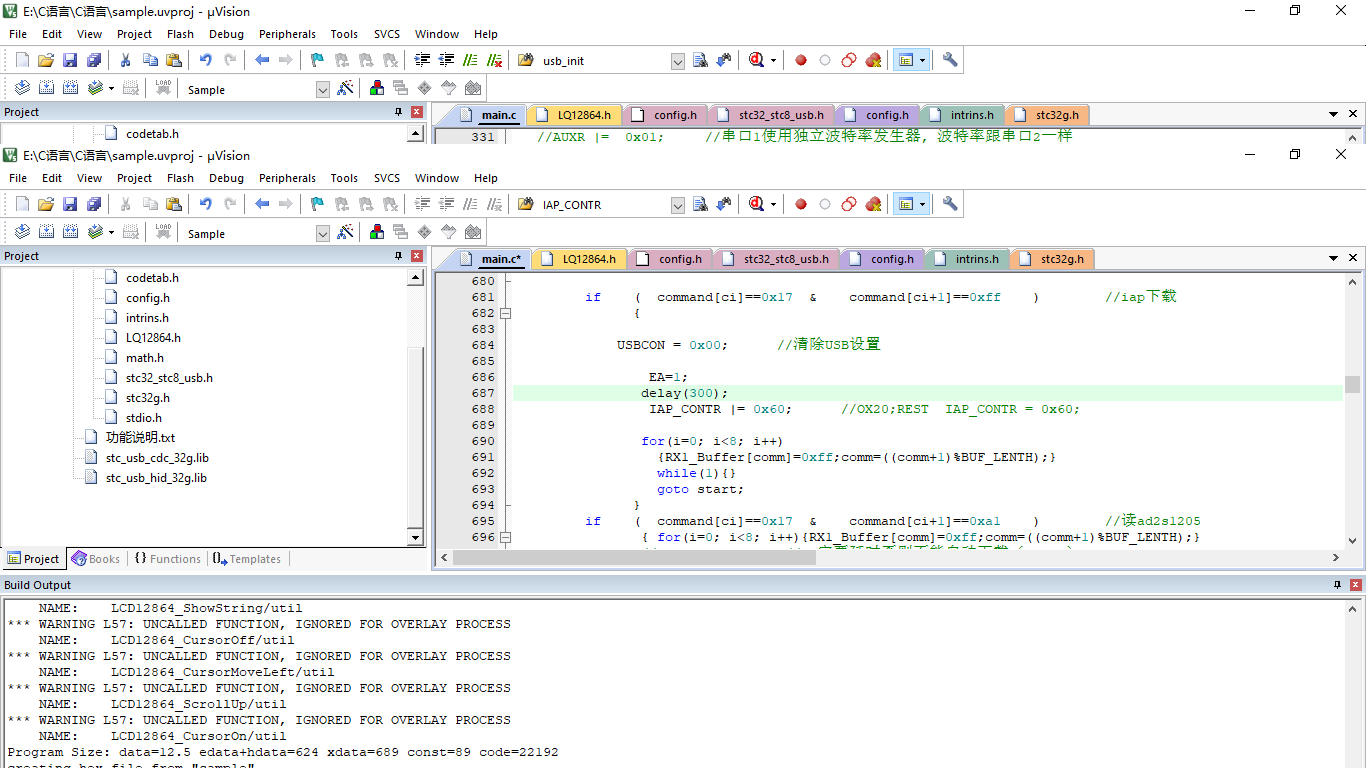
Task: Translate current file icon in front window
Action: [22, 232]
